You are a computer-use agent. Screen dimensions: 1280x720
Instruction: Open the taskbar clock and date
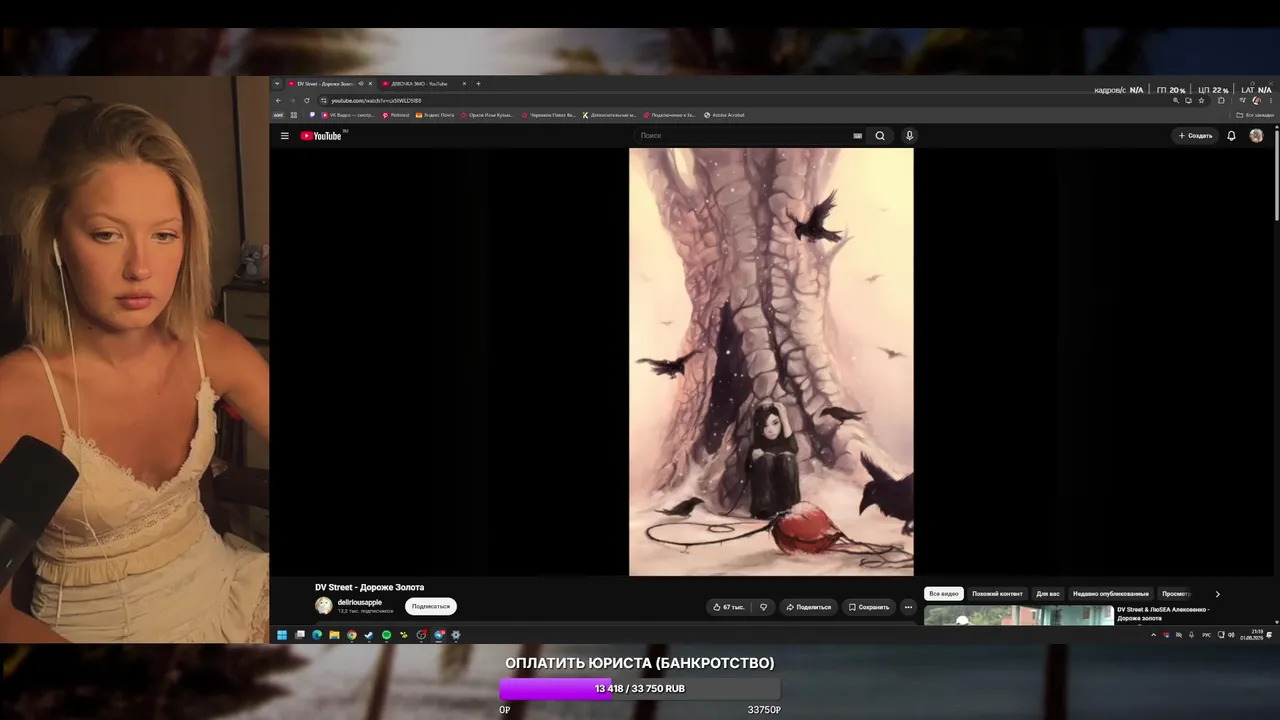(x=1252, y=635)
